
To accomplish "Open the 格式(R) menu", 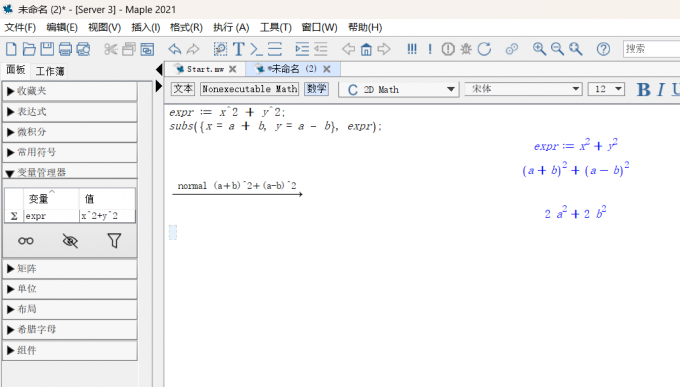I will tap(186, 28).
